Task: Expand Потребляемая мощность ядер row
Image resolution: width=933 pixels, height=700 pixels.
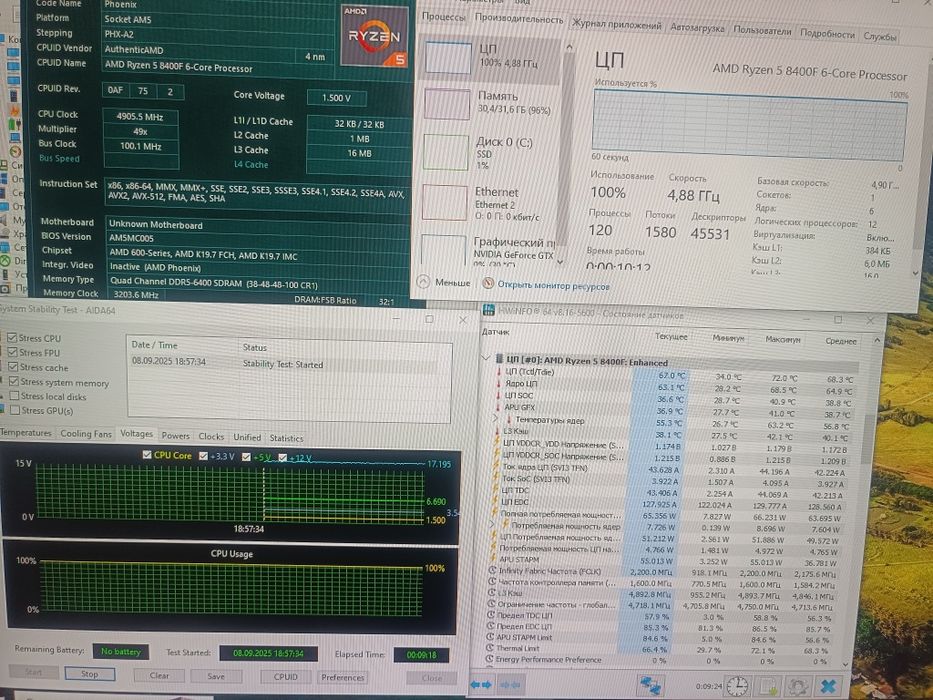Action: tap(492, 524)
